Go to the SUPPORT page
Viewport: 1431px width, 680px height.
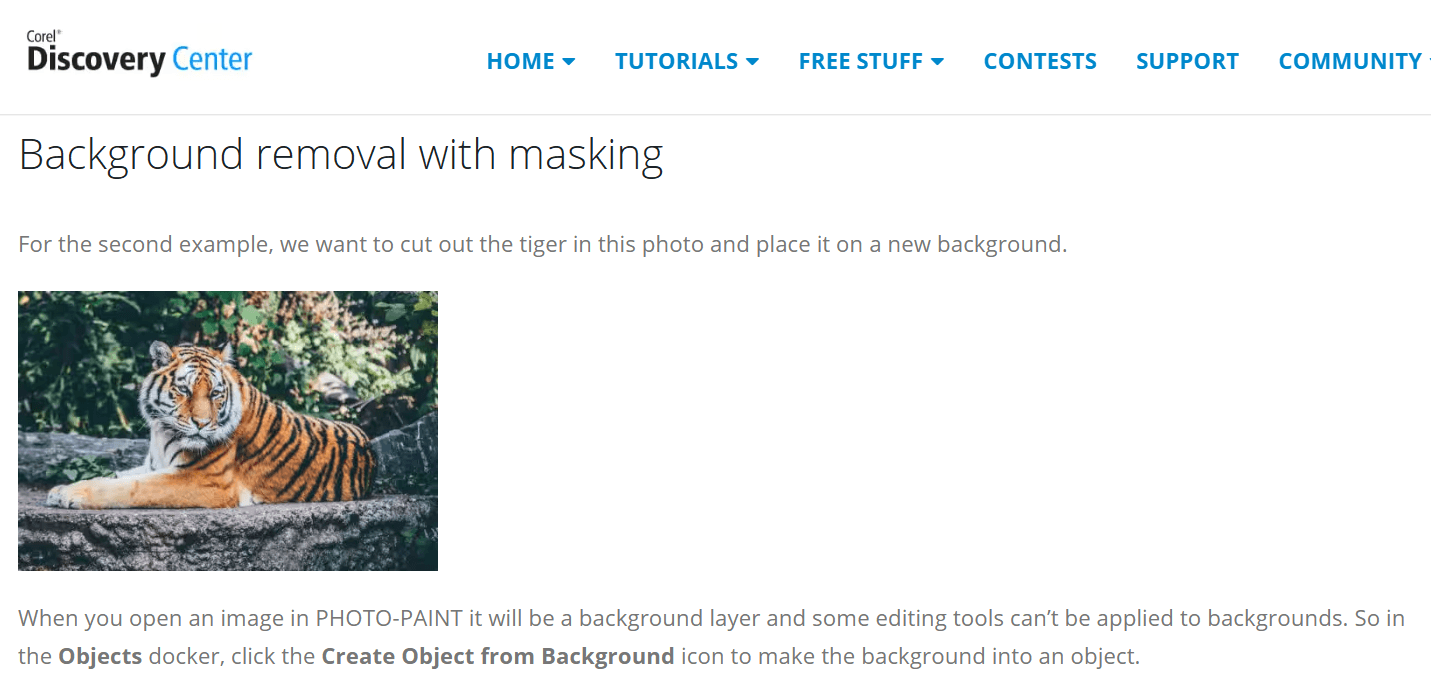[1187, 61]
